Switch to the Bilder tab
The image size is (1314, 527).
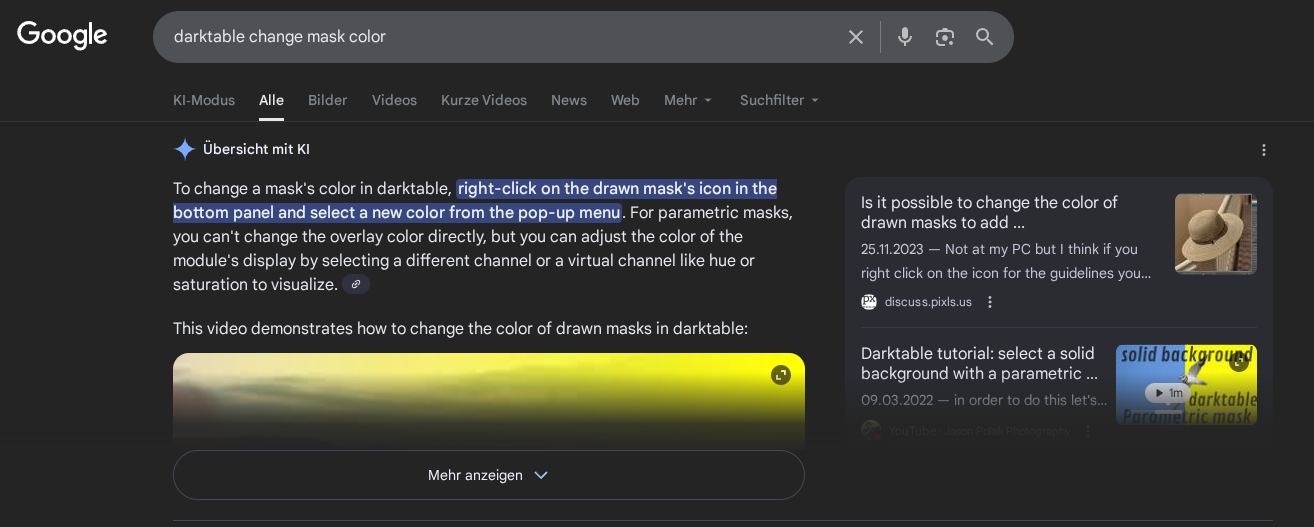(327, 100)
